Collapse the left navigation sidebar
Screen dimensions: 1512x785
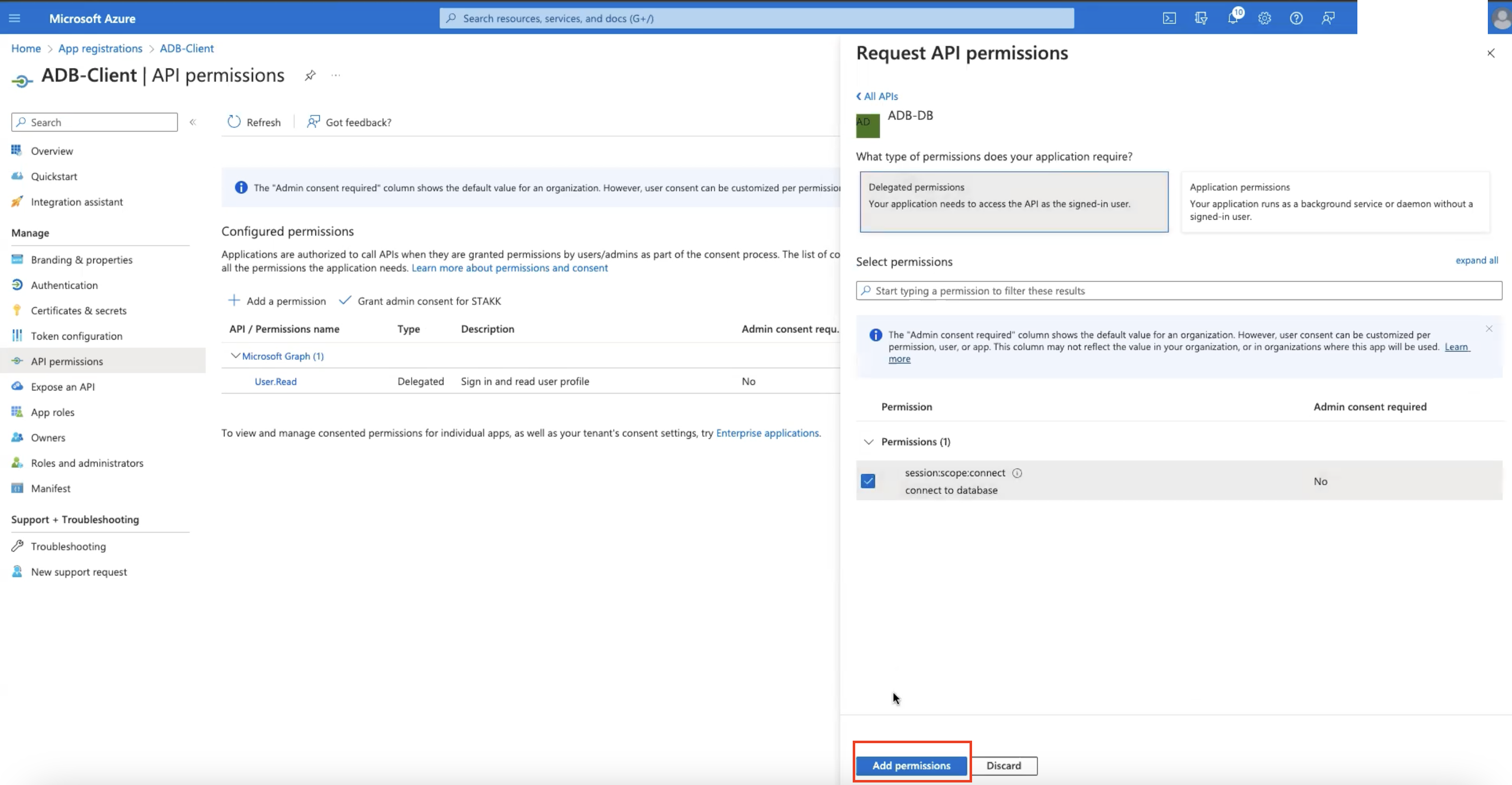pos(192,121)
